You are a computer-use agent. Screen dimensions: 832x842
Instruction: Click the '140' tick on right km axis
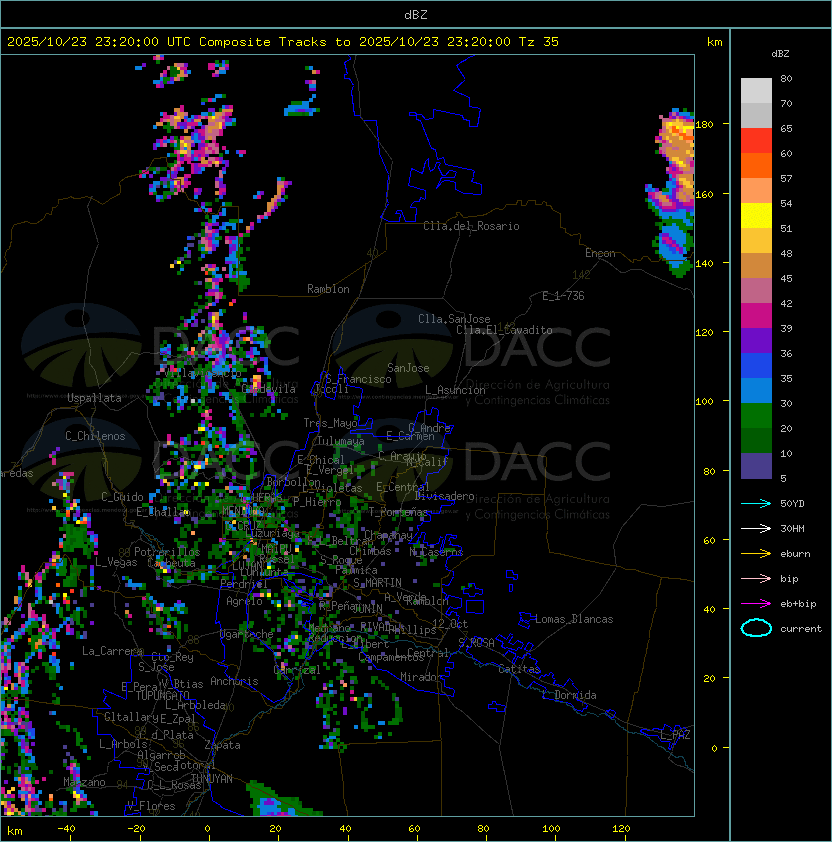704,263
